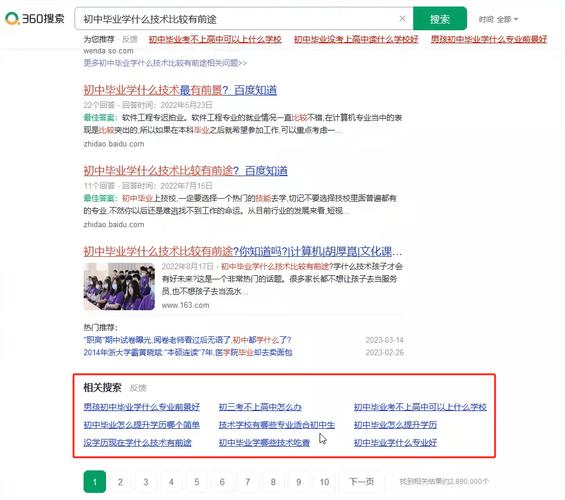
Task: Go to results page 9
Action: tap(299, 482)
